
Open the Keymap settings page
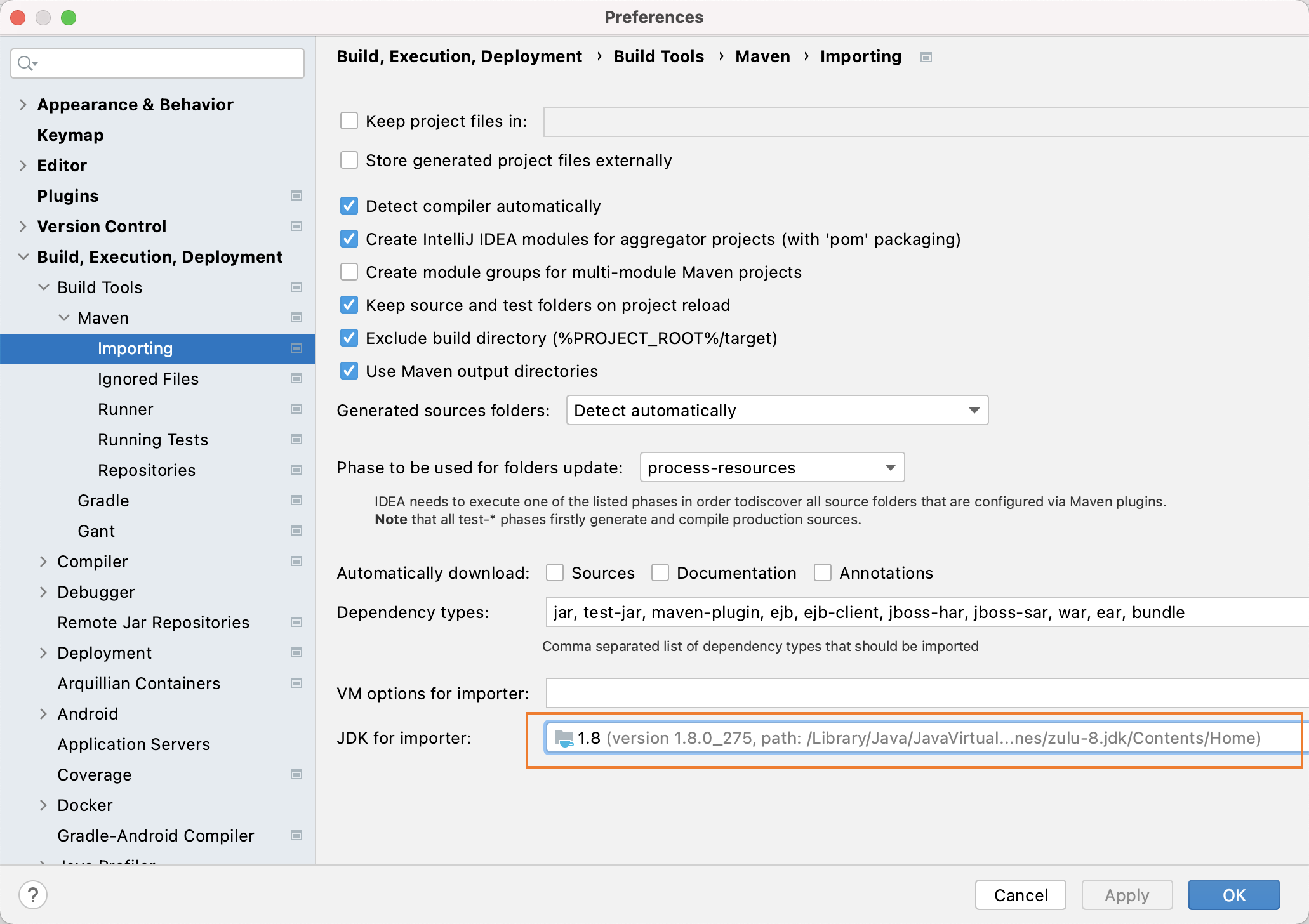[70, 135]
